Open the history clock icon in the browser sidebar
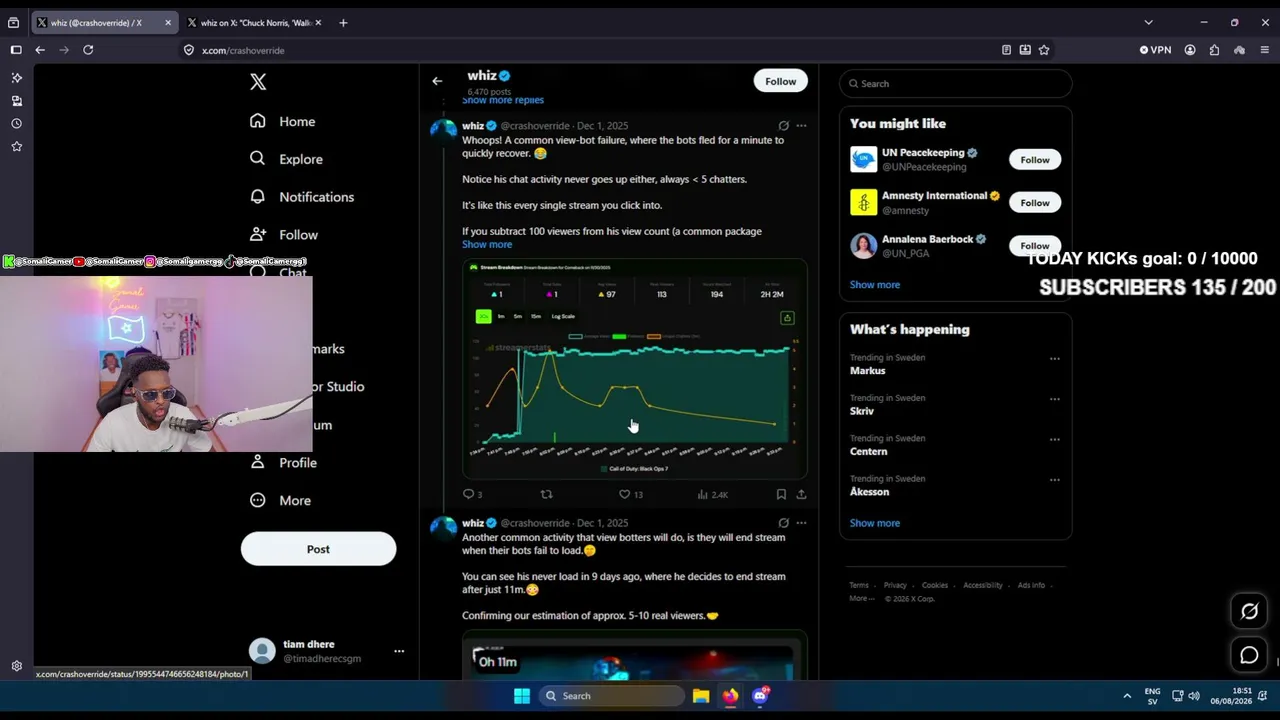1280x720 pixels. click(16, 124)
